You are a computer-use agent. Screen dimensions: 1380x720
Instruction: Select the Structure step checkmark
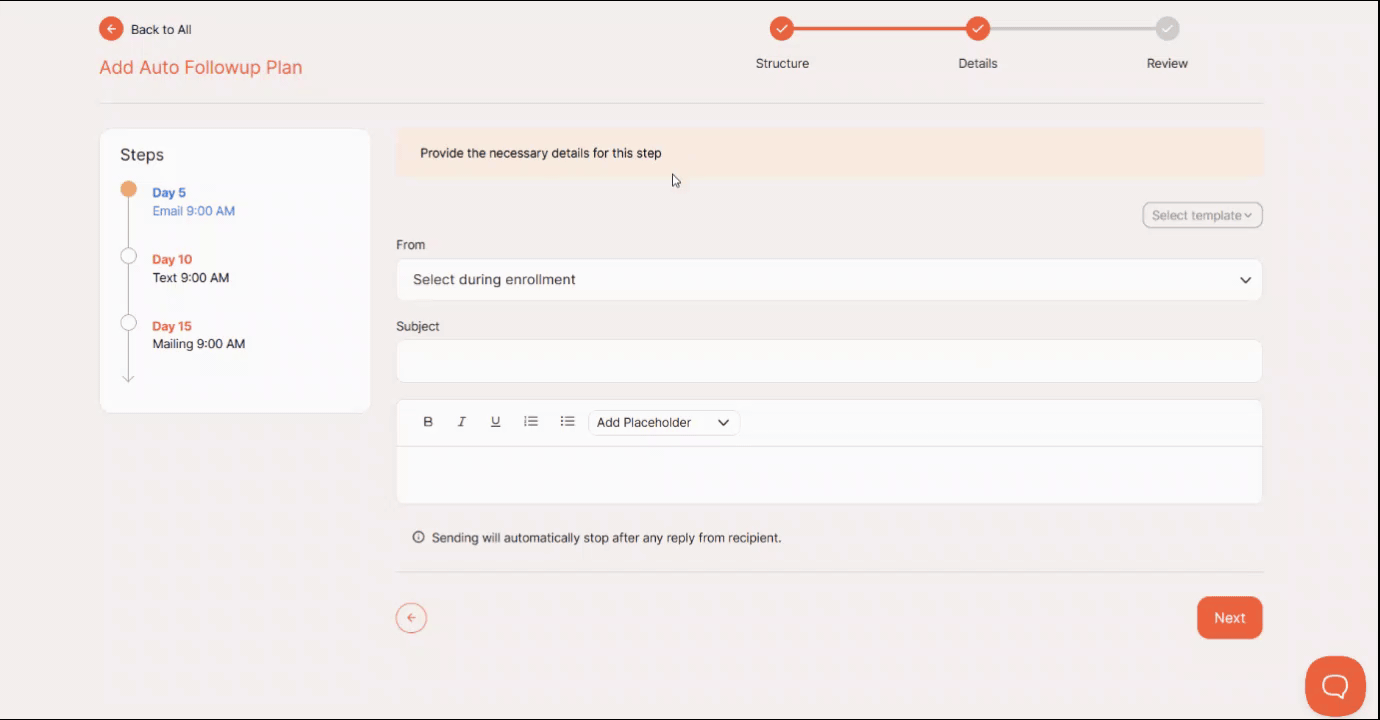pos(782,29)
